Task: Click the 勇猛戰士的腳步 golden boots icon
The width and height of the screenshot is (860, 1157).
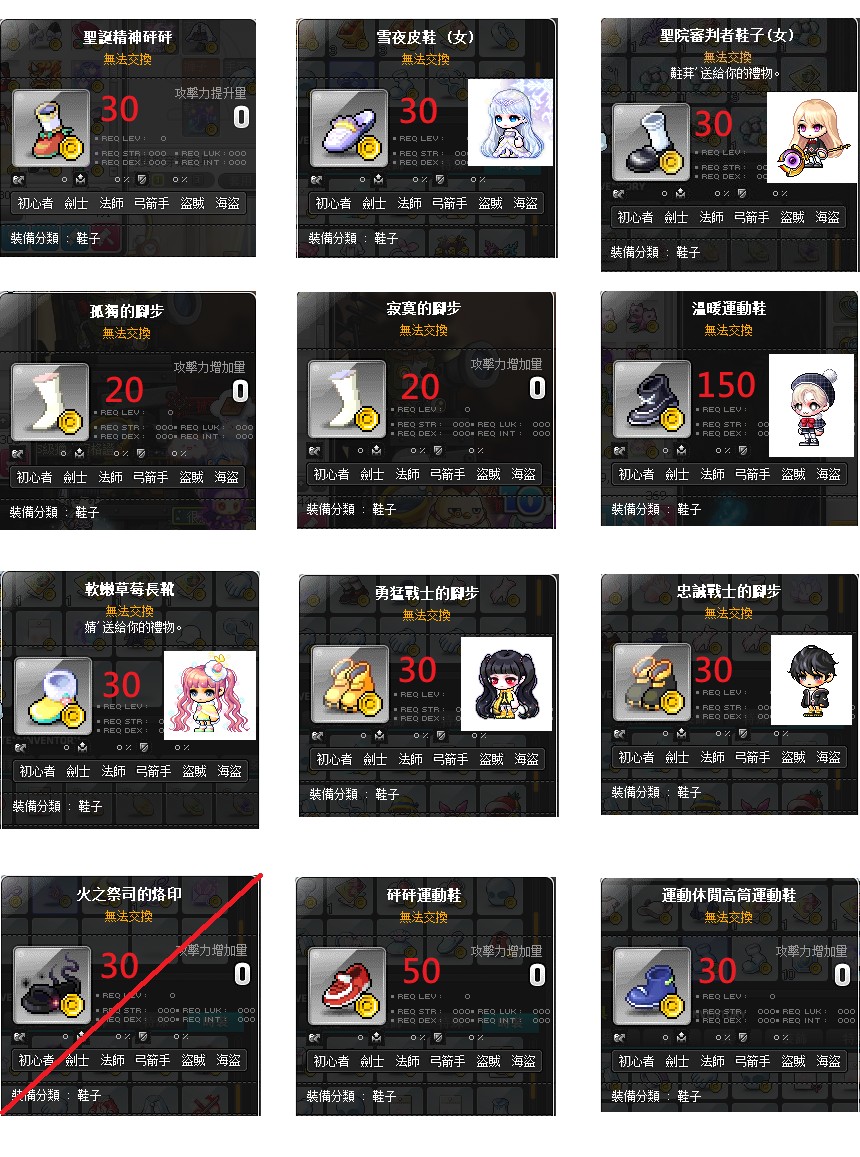Action: [350, 684]
